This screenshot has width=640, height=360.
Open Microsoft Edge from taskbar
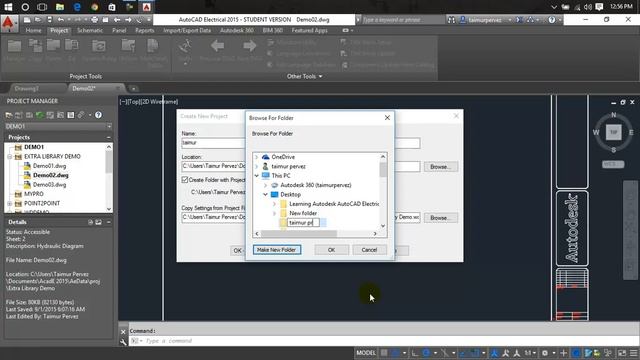tap(77, 7)
